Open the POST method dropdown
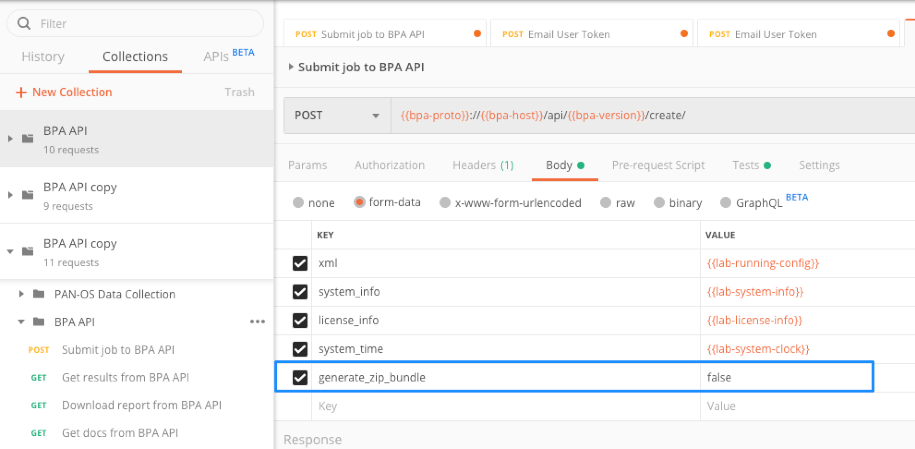Image resolution: width=915 pixels, height=449 pixels. [x=336, y=115]
